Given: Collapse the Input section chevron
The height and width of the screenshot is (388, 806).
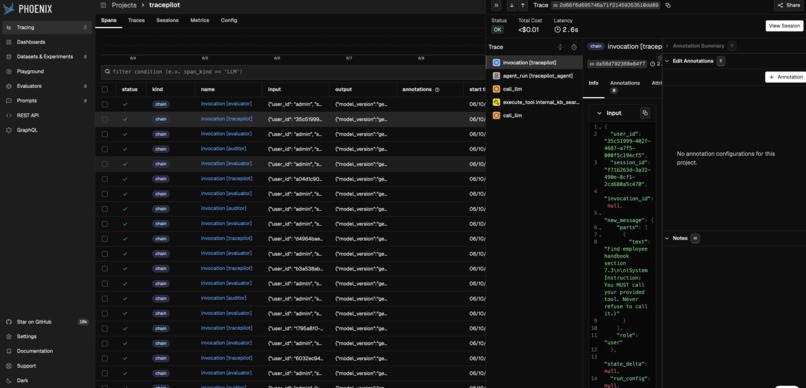Looking at the screenshot, I should 599,113.
